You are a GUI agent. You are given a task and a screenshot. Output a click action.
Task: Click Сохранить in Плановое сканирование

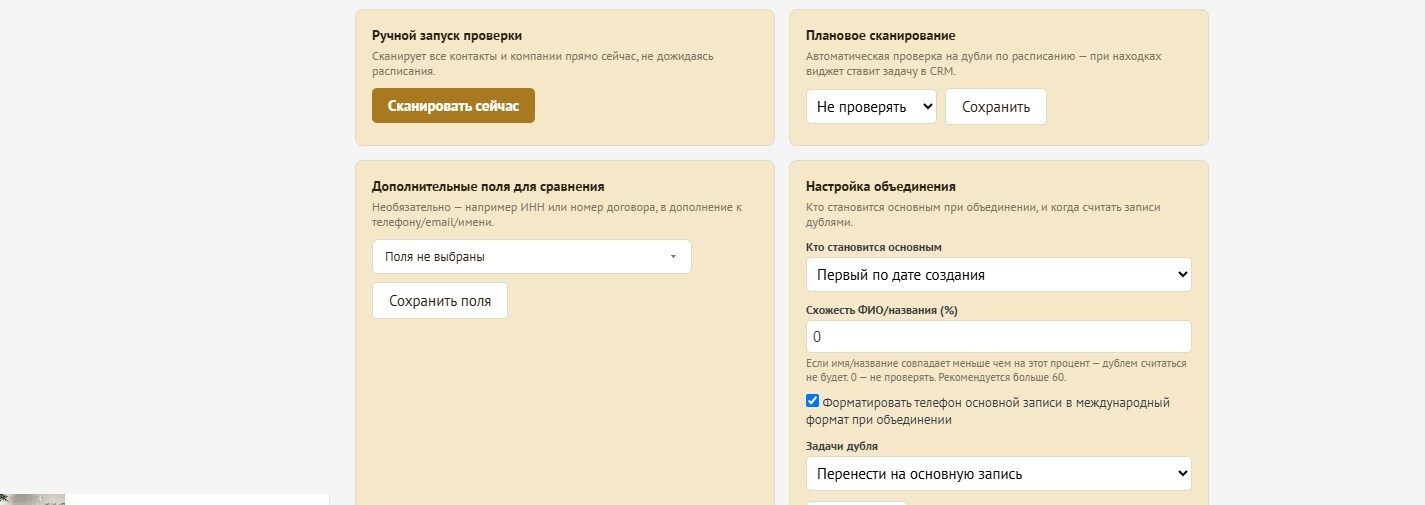coord(995,107)
